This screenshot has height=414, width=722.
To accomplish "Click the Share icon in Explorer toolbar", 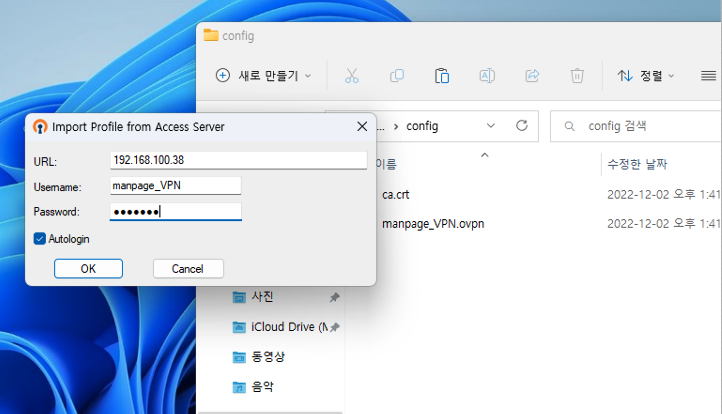I will coord(532,76).
